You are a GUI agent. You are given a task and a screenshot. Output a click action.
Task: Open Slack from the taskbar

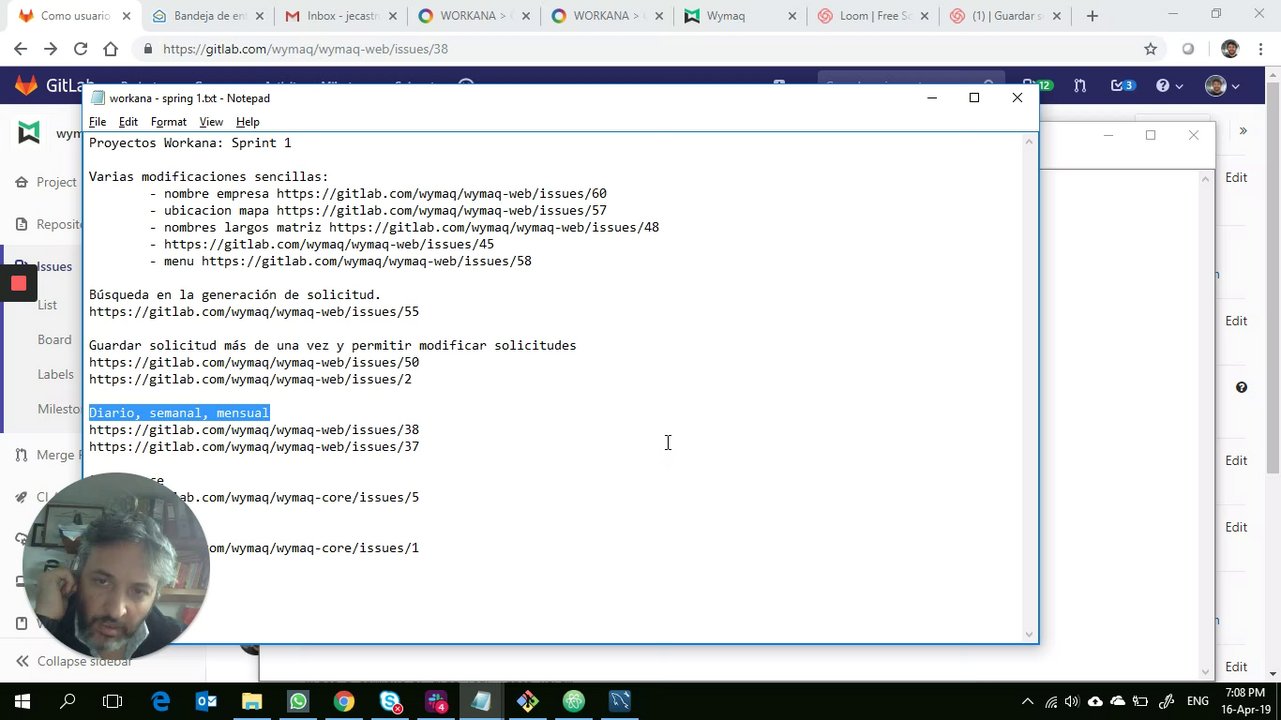click(x=436, y=701)
